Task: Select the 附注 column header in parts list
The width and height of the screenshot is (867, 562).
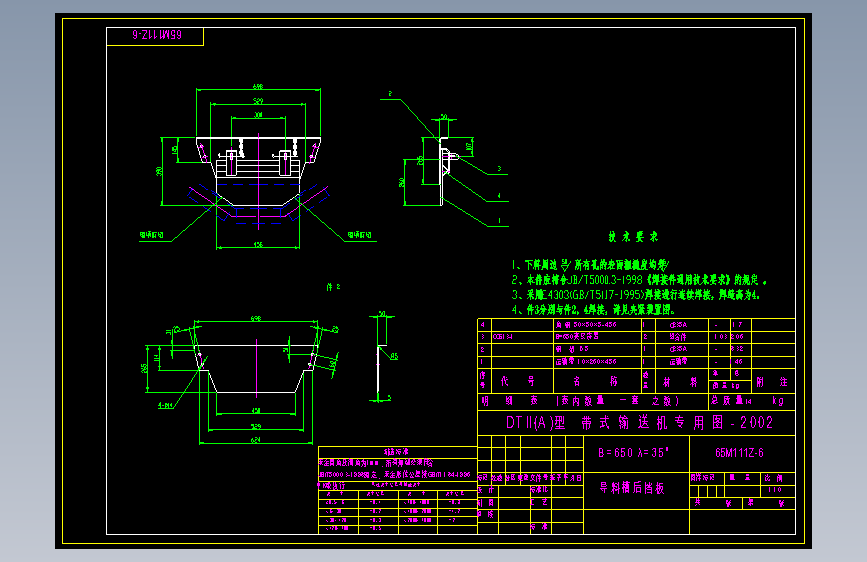Action: pos(772,382)
